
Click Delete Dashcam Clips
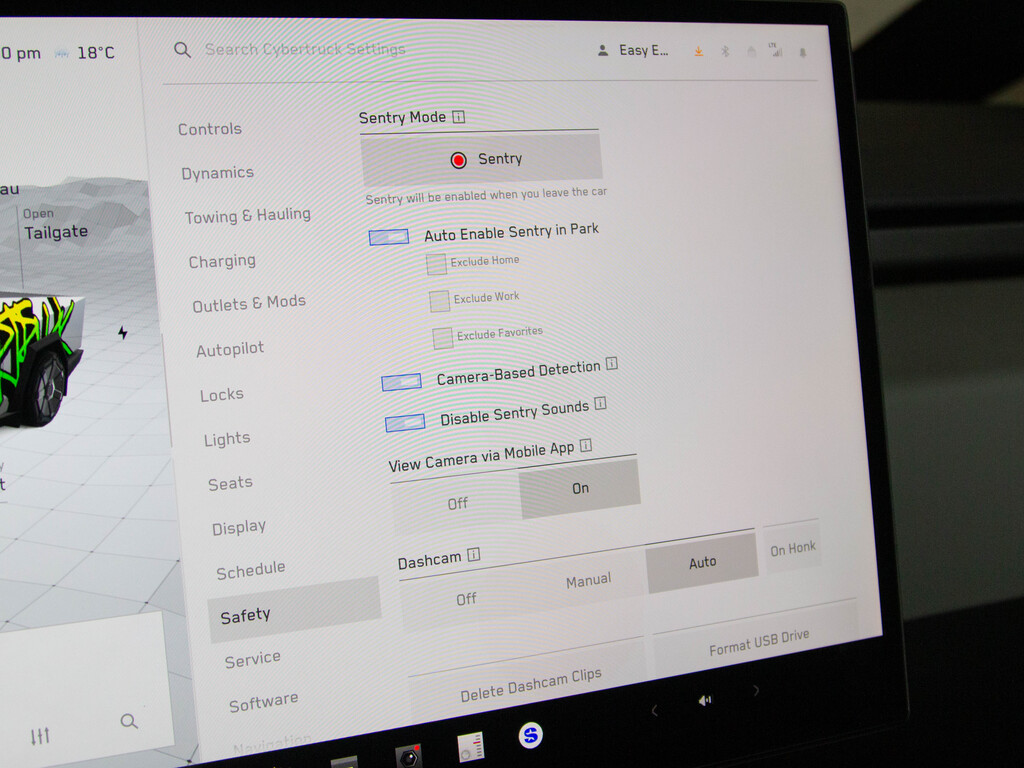530,684
